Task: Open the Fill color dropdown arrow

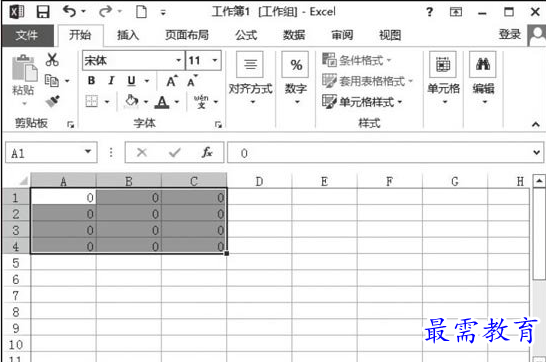Action: tap(146, 102)
